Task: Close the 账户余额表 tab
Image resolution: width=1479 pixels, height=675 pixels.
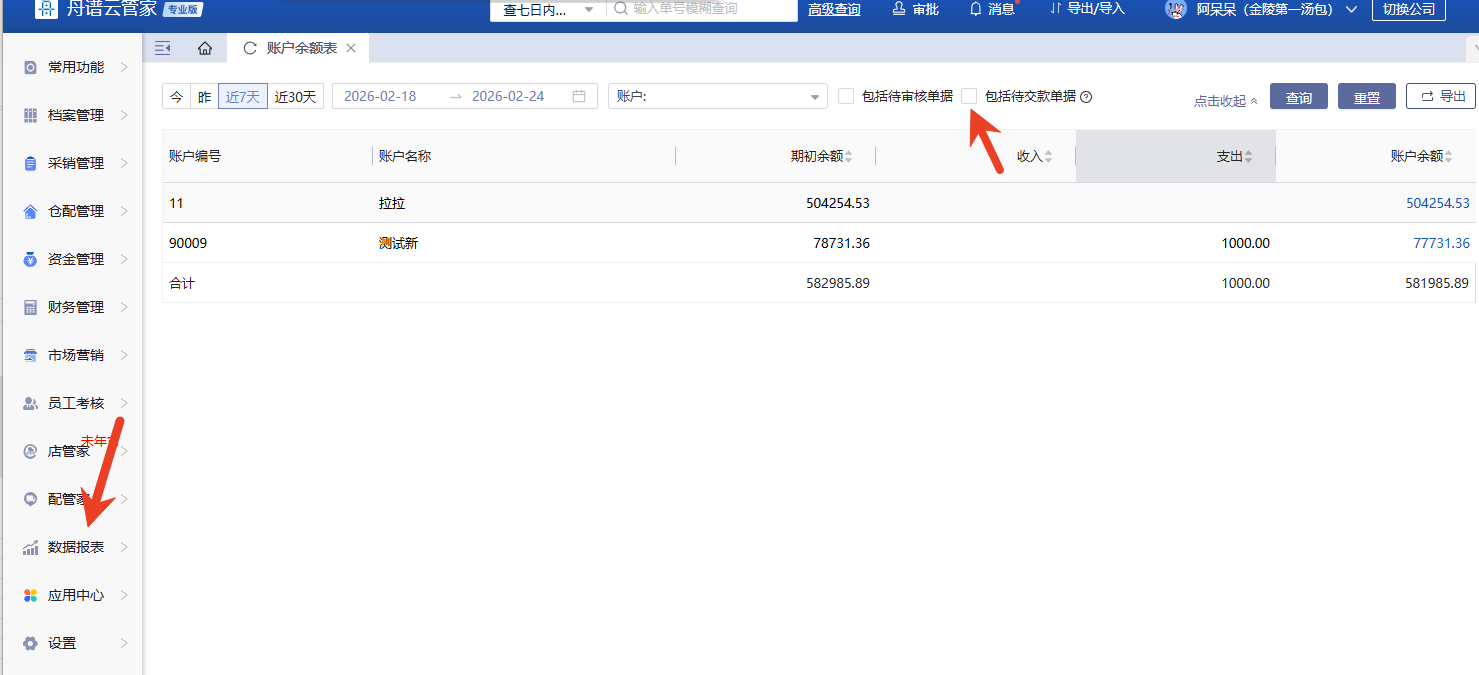Action: 351,48
